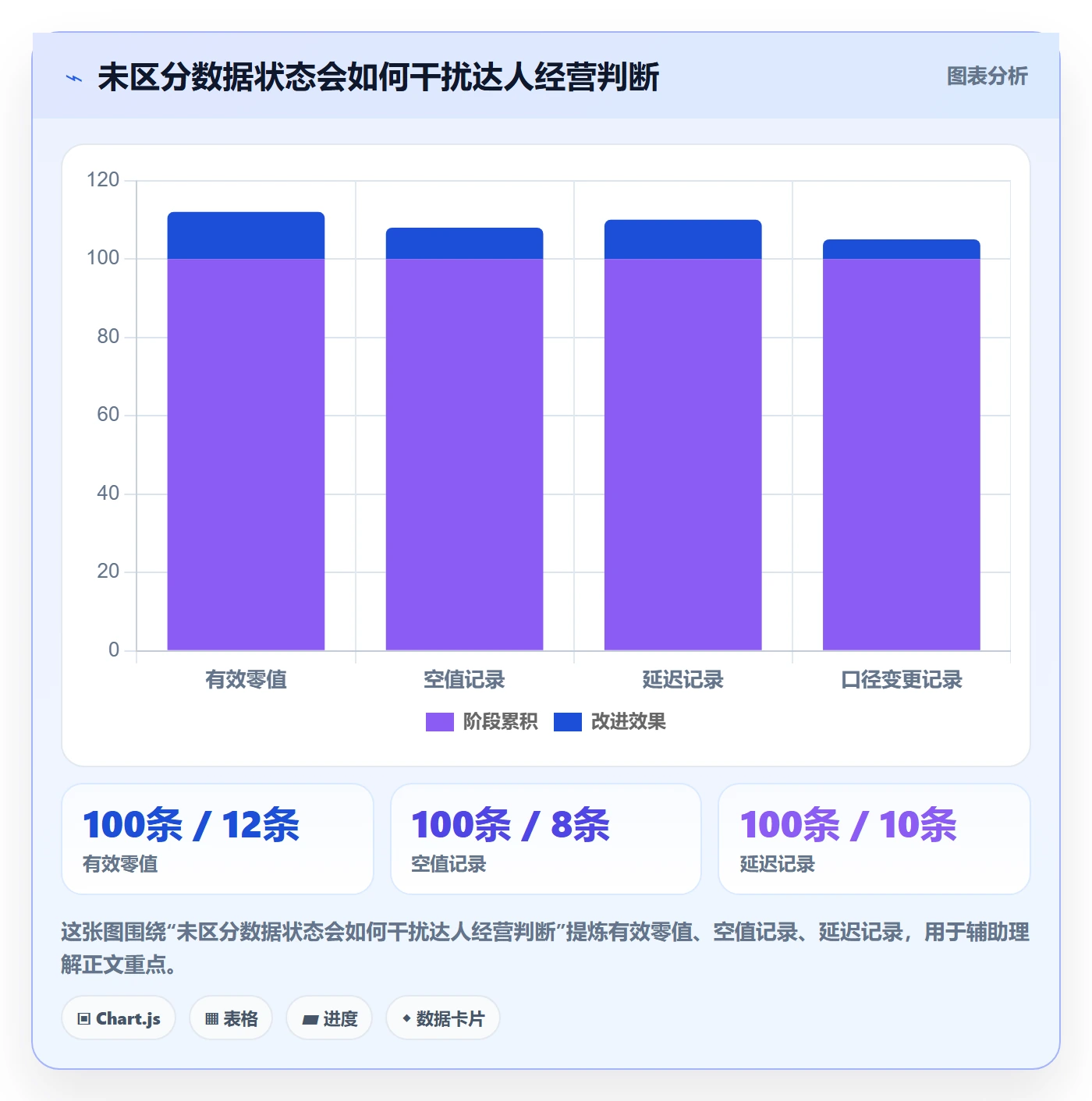Click the blue top of 空值记录 bar
1092x1101 pixels.
(464, 243)
